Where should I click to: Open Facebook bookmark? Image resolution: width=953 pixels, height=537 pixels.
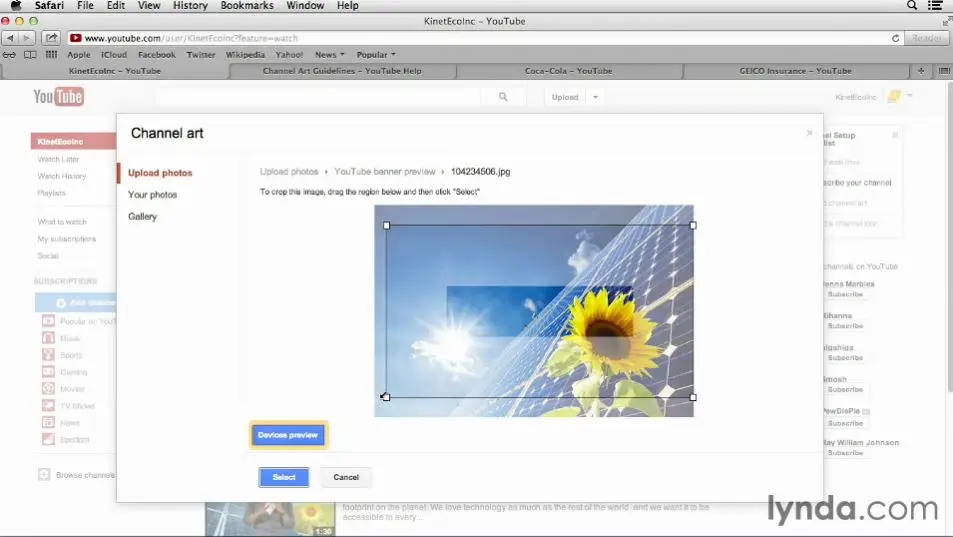pos(157,55)
